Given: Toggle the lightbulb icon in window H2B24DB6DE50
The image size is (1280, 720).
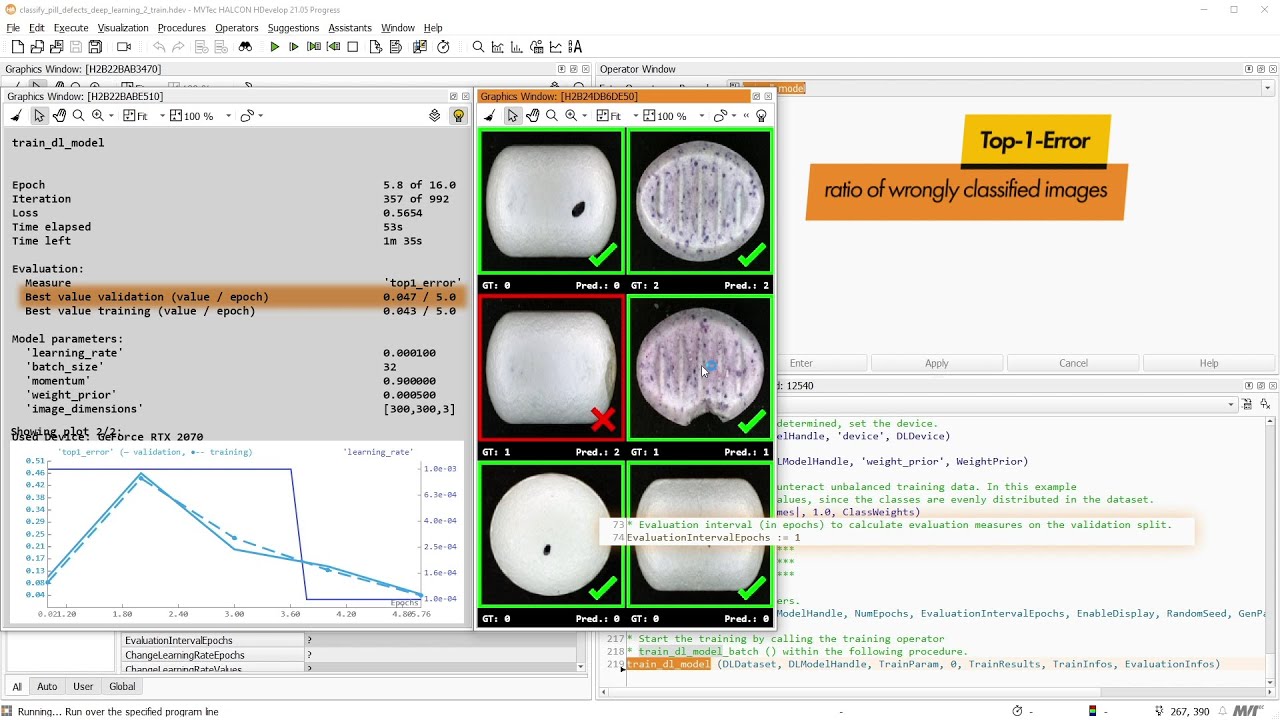Looking at the screenshot, I should coord(761,116).
